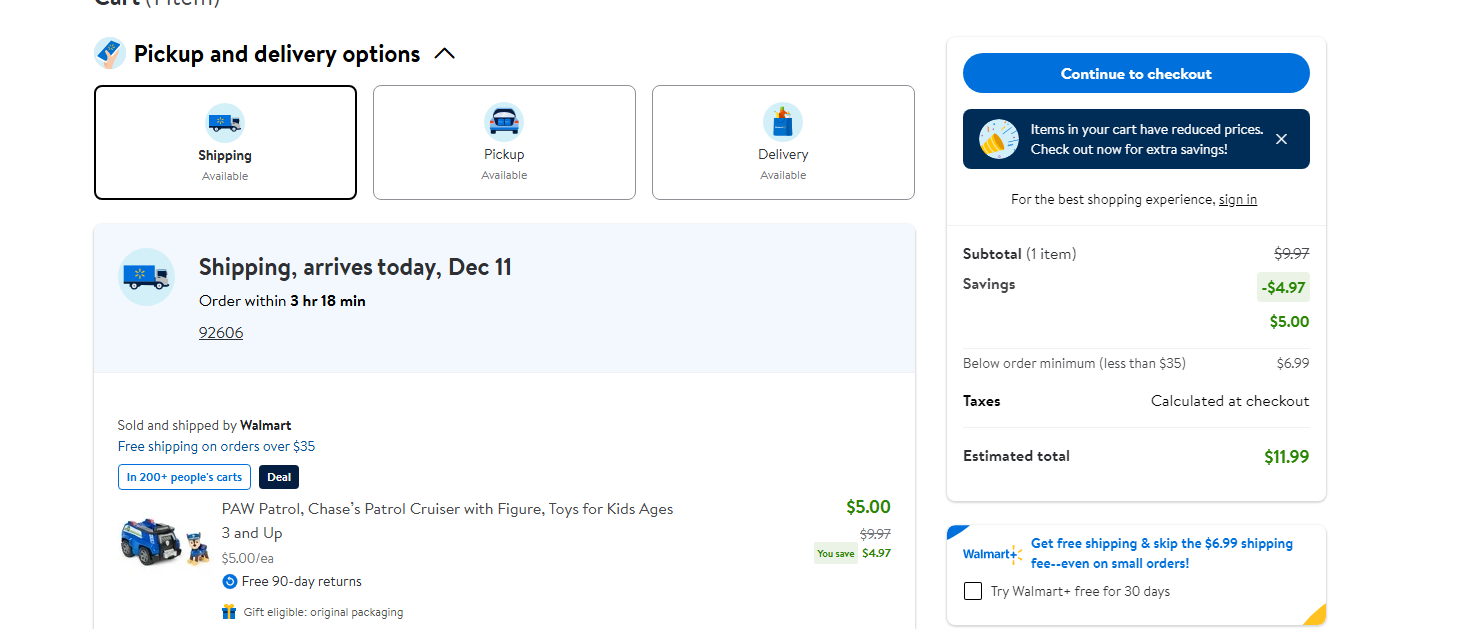Open the Get free shipping Walmart+ offer text
This screenshot has width=1469, height=629.
tap(1162, 554)
